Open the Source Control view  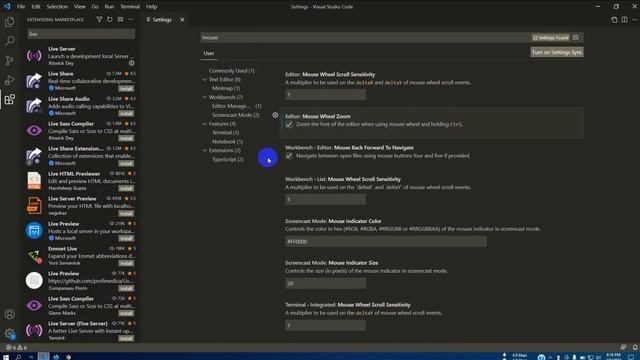(9, 60)
